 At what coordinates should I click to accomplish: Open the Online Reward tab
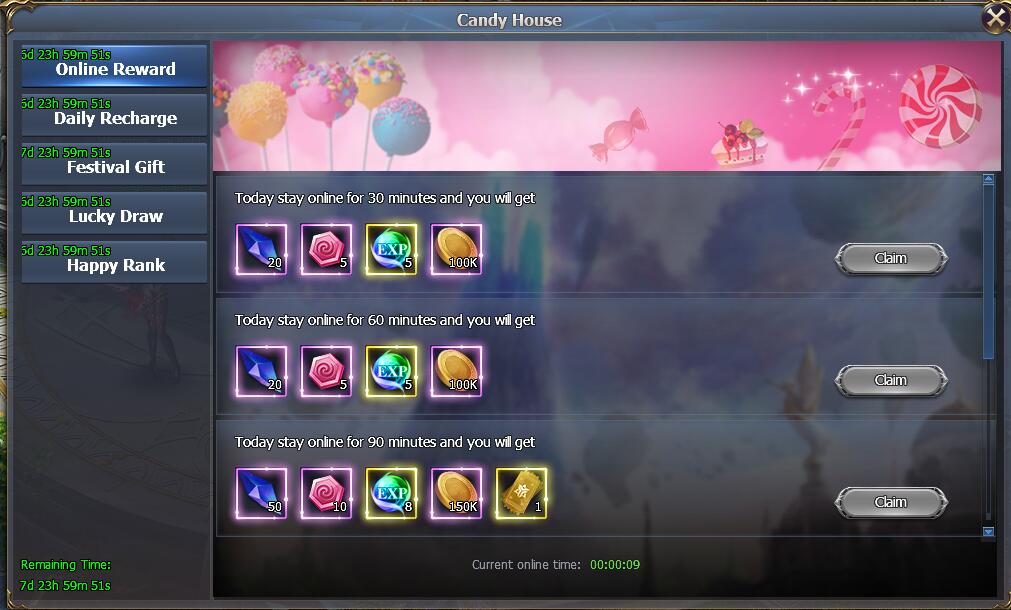click(114, 66)
